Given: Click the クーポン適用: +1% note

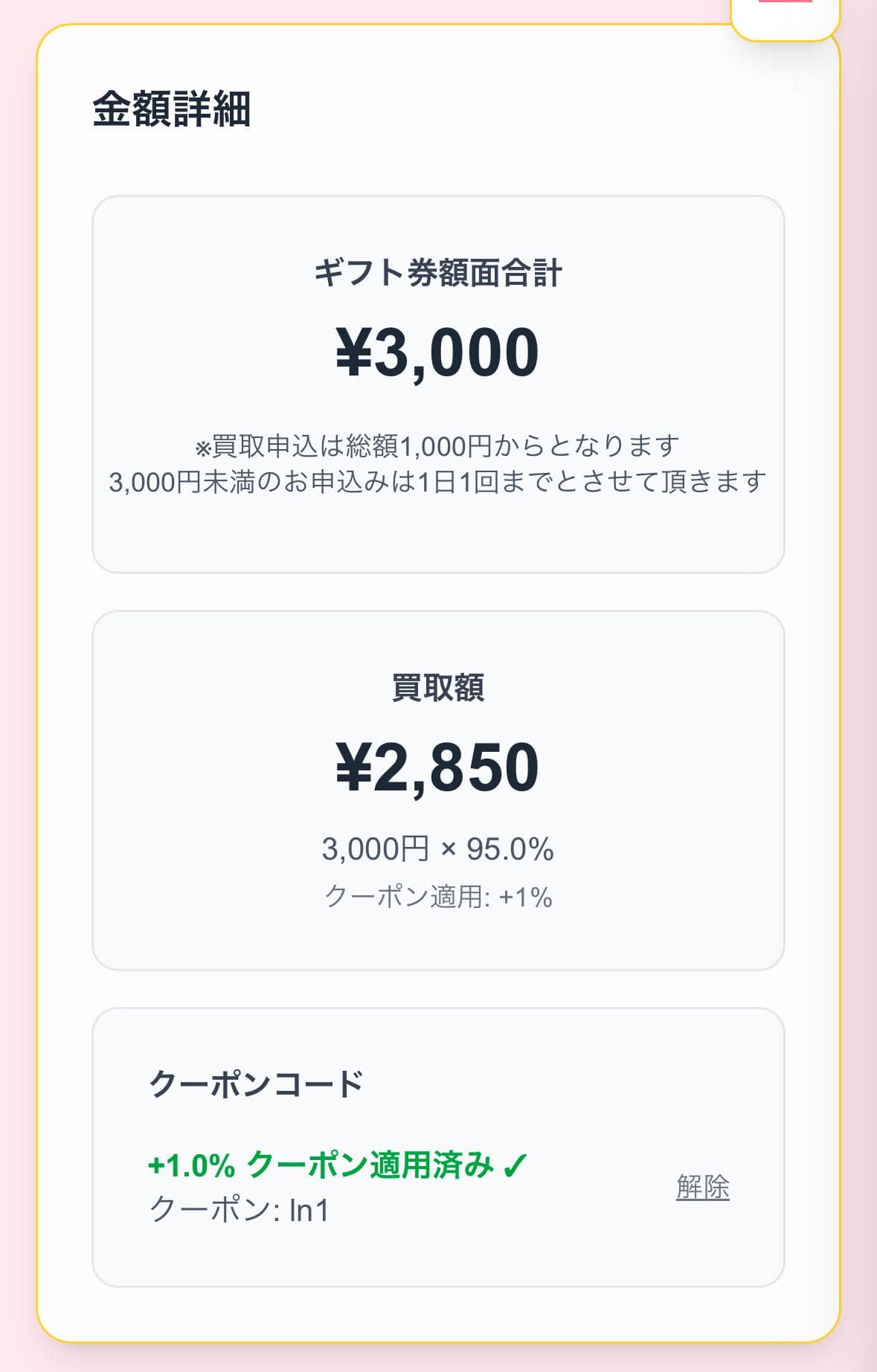Looking at the screenshot, I should pyautogui.click(x=438, y=897).
